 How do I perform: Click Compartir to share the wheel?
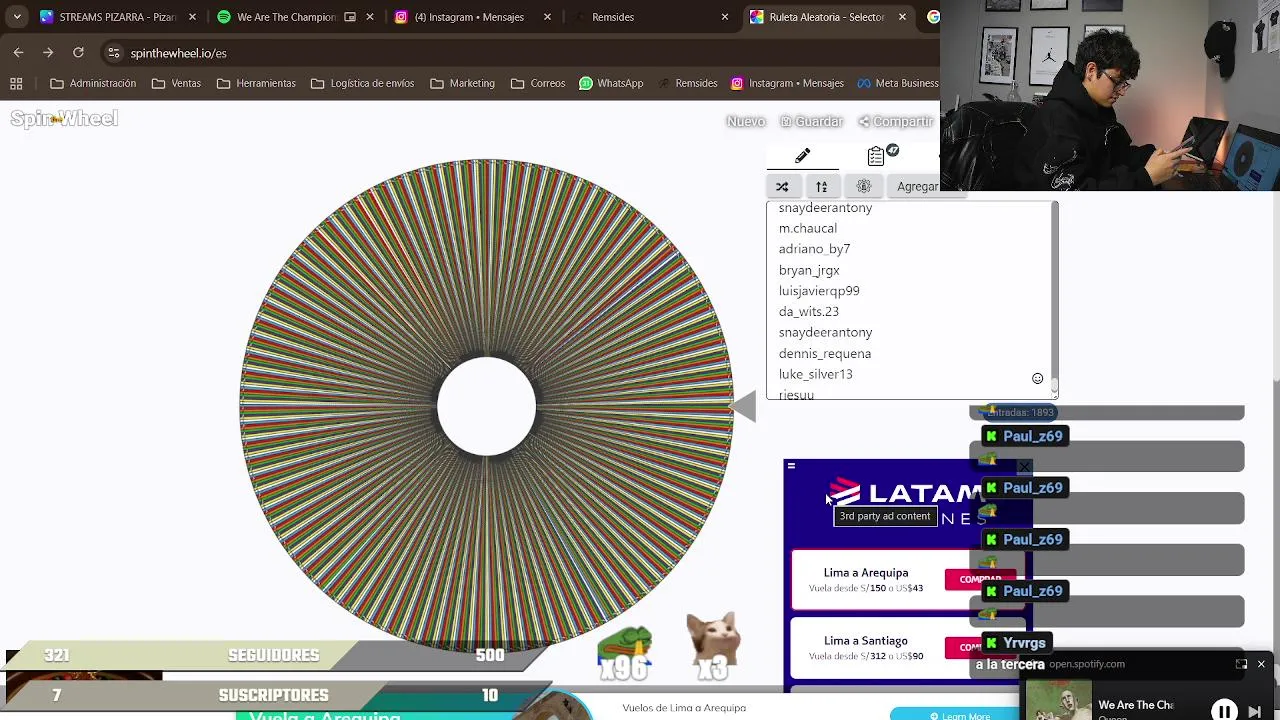coord(896,121)
